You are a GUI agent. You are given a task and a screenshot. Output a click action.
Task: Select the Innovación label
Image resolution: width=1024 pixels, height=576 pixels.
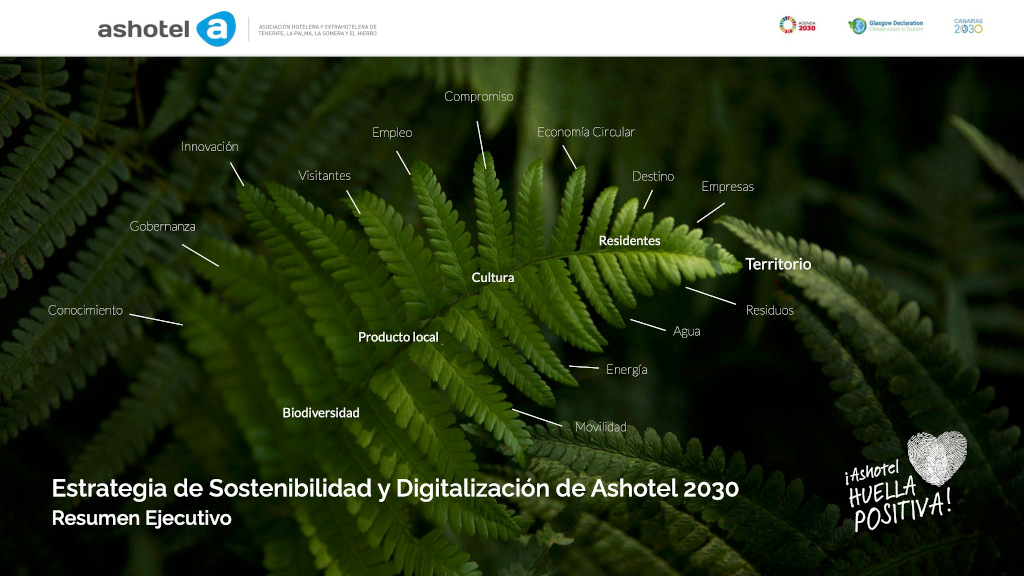[209, 147]
